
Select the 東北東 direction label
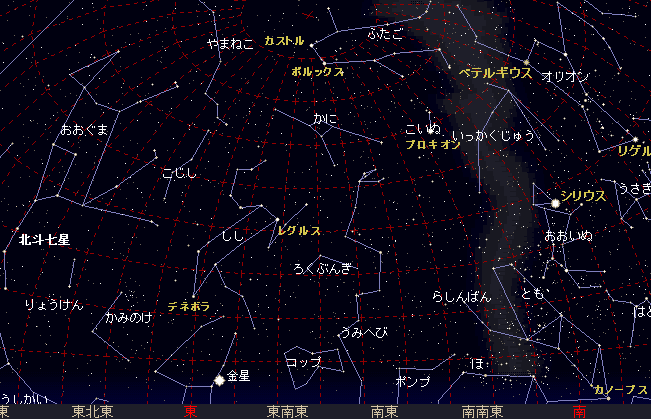point(92,410)
